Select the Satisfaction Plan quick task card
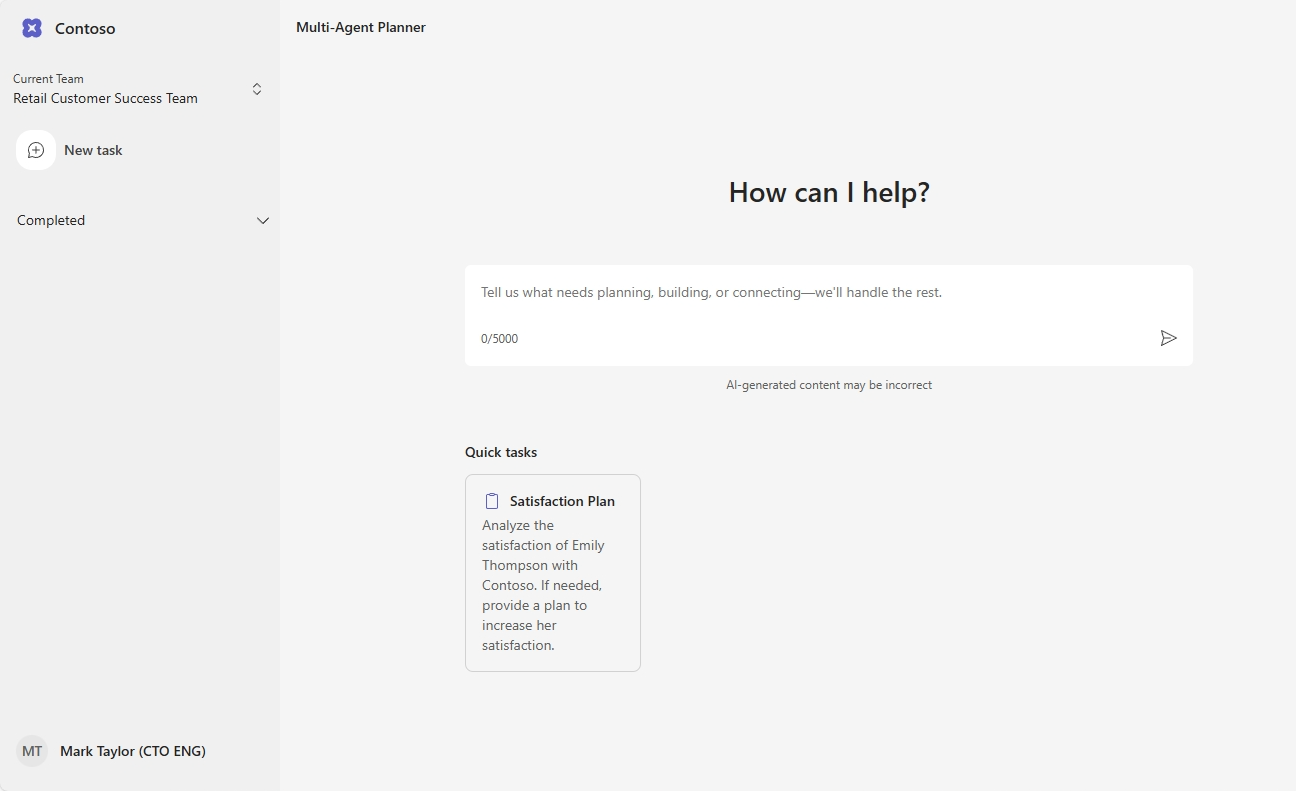The width and height of the screenshot is (1296, 791). pos(553,573)
